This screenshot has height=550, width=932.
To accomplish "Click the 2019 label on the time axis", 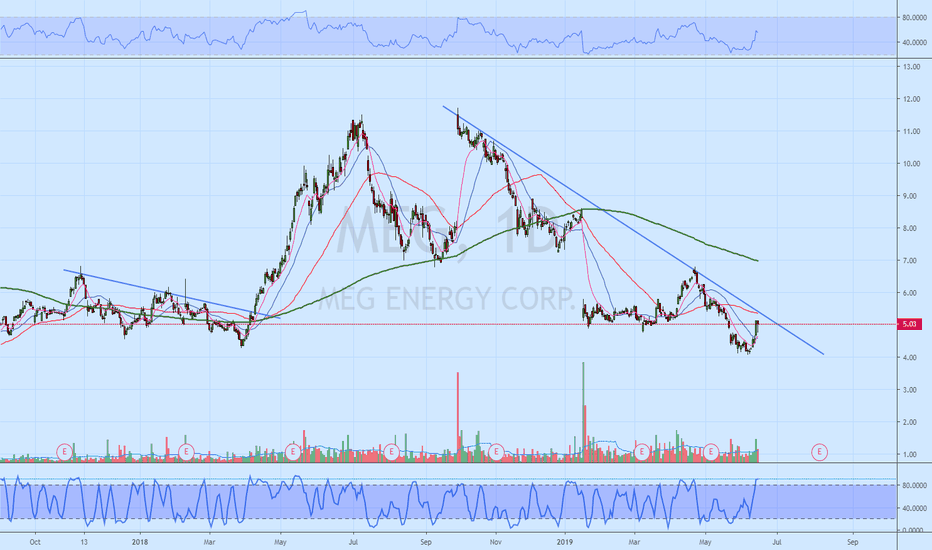I will point(565,542).
